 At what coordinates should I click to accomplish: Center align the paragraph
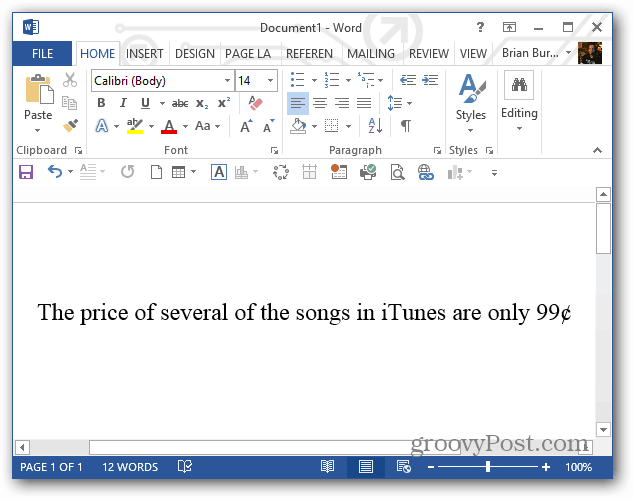[320, 103]
